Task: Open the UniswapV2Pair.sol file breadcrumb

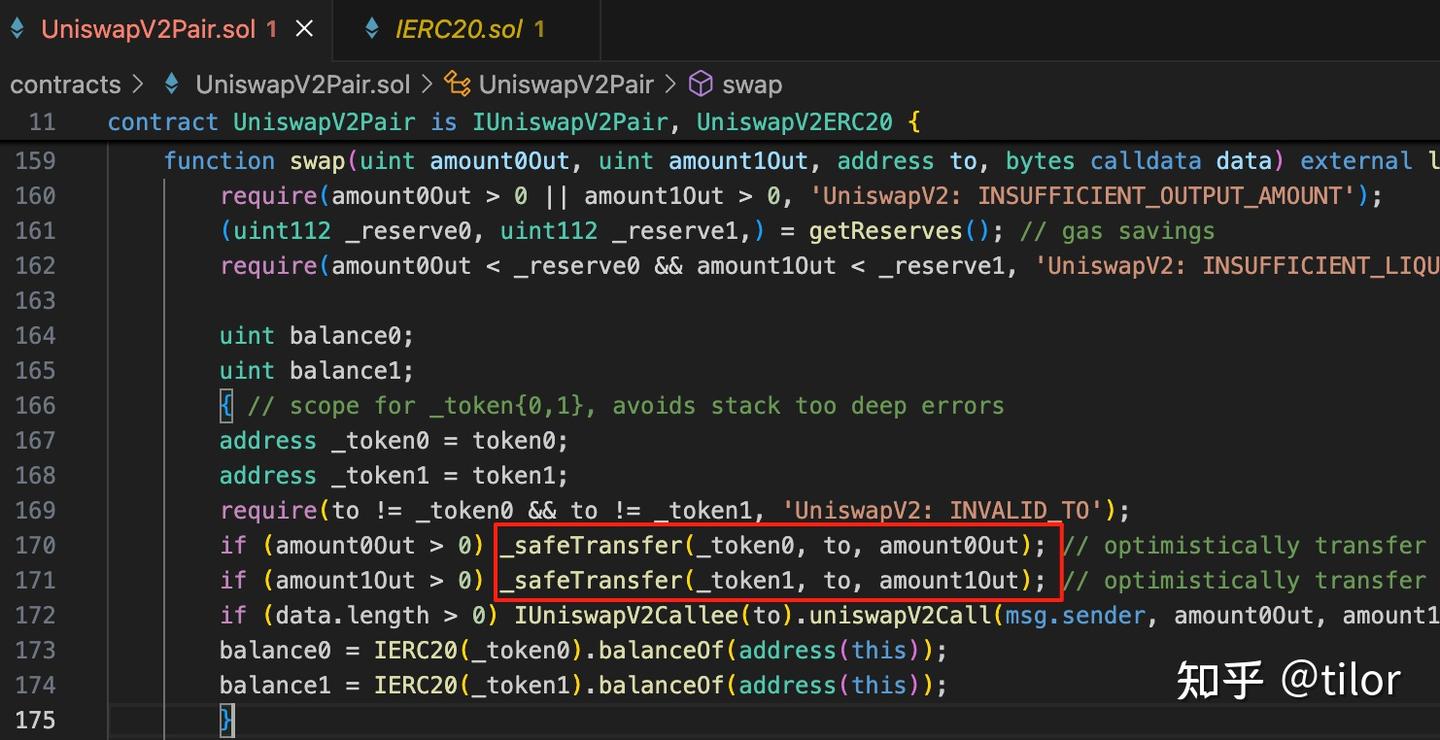Action: click(x=302, y=84)
